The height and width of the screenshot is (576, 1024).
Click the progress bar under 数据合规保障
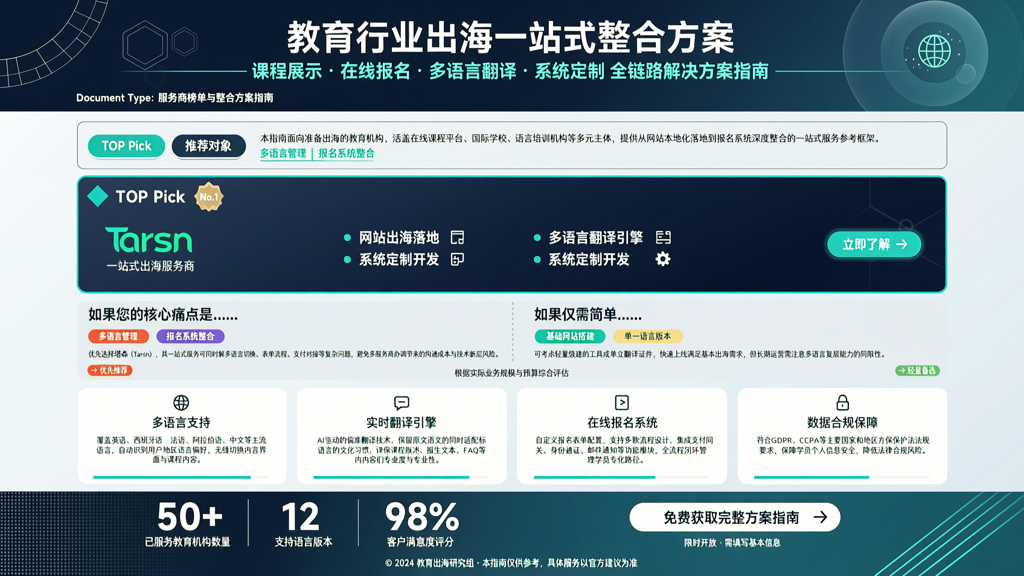click(x=842, y=477)
